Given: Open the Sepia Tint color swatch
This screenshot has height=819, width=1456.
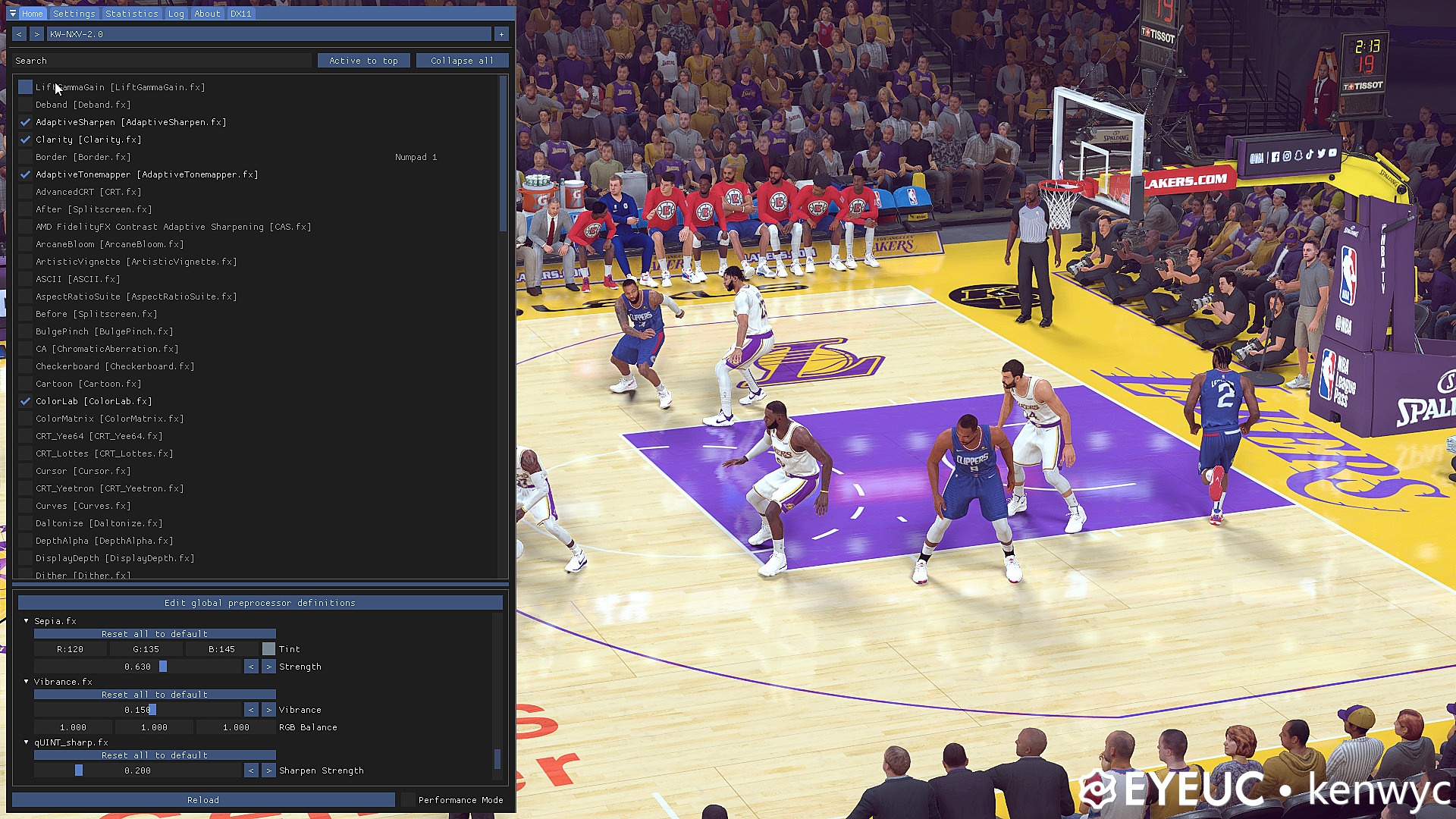Looking at the screenshot, I should (x=268, y=649).
